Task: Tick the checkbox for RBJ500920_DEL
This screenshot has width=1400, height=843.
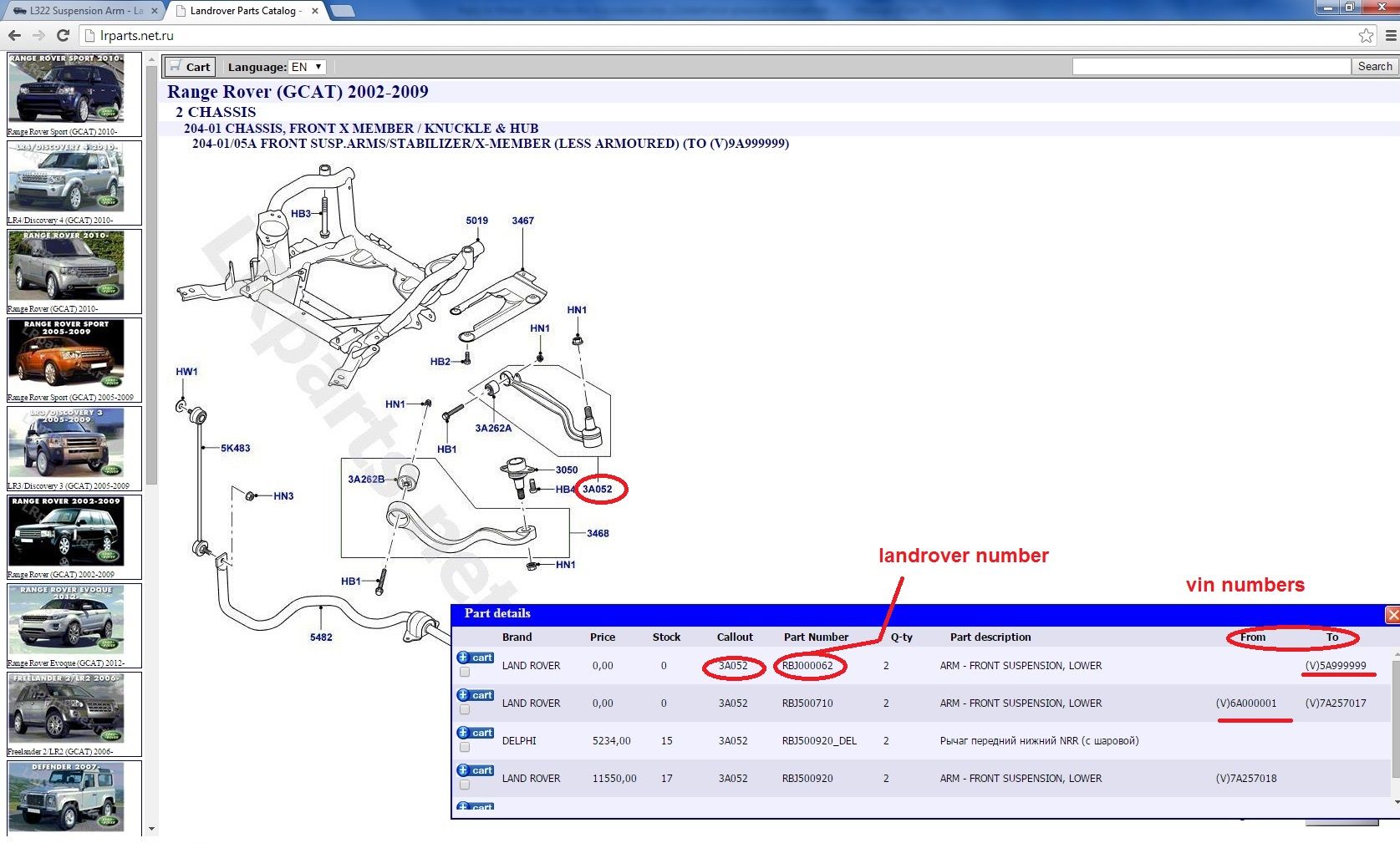Action: click(464, 747)
